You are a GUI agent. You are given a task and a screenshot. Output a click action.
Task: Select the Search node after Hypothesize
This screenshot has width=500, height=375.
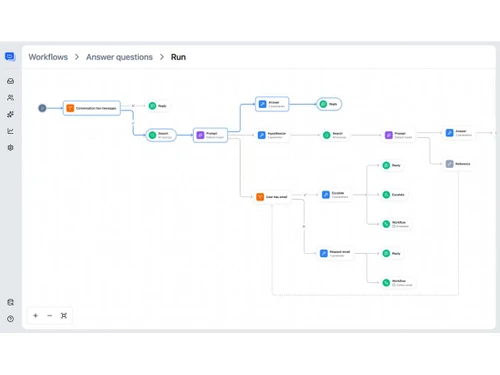click(x=335, y=135)
